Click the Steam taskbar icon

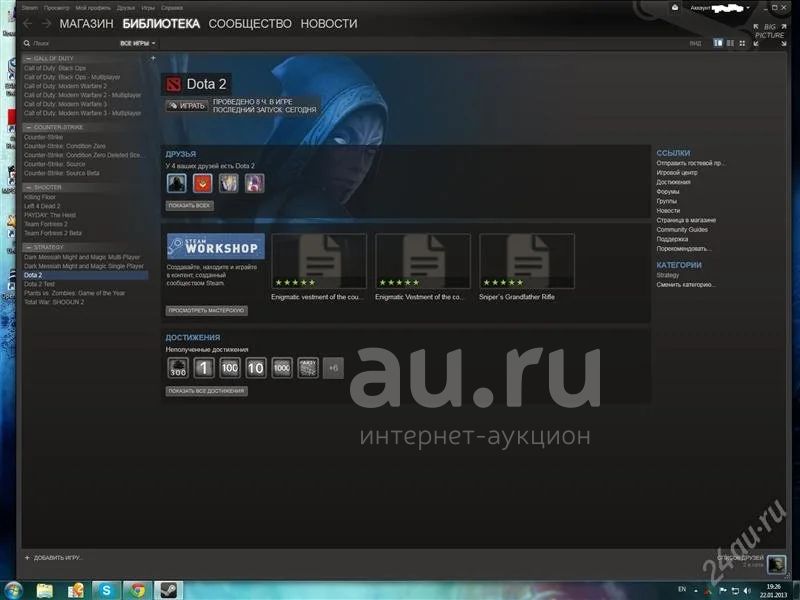[x=168, y=591]
